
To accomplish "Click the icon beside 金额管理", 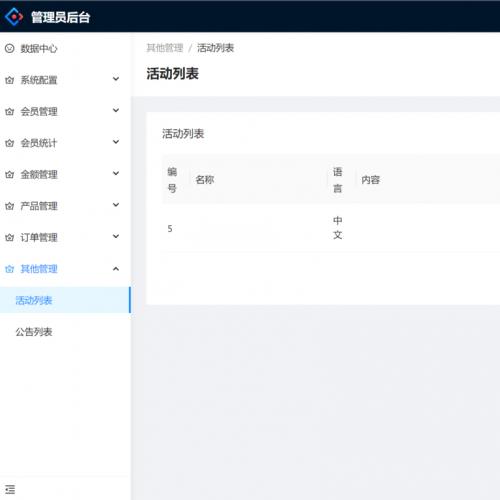I will coord(10,174).
